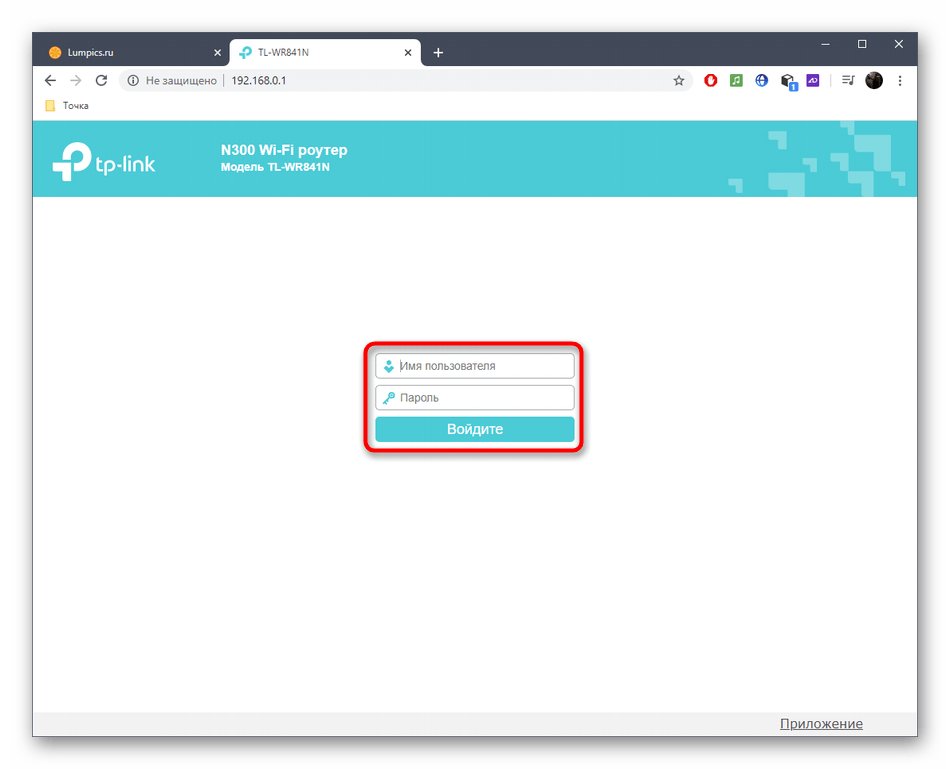Open the user profile avatar
This screenshot has height=769, width=950.
874,81
